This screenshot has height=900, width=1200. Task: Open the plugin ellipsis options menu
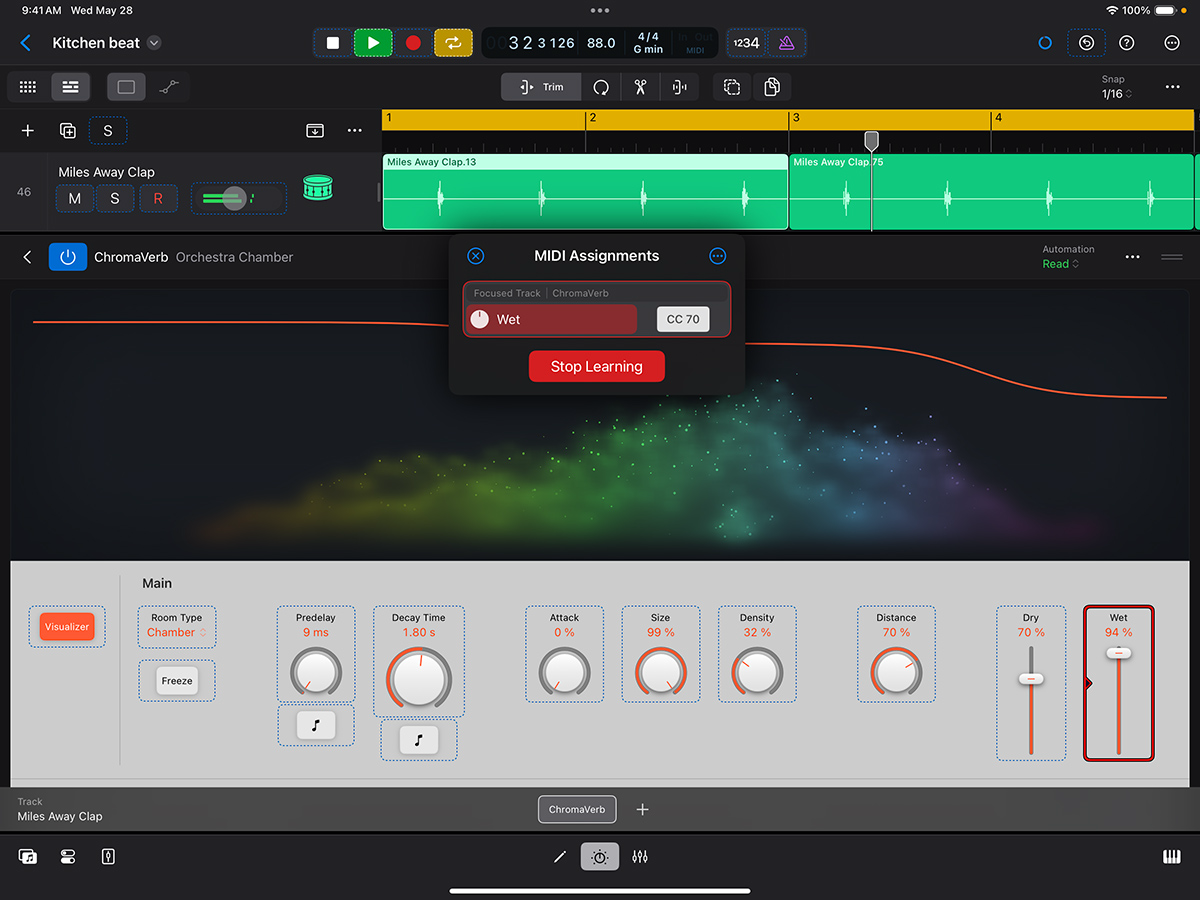click(x=1132, y=257)
